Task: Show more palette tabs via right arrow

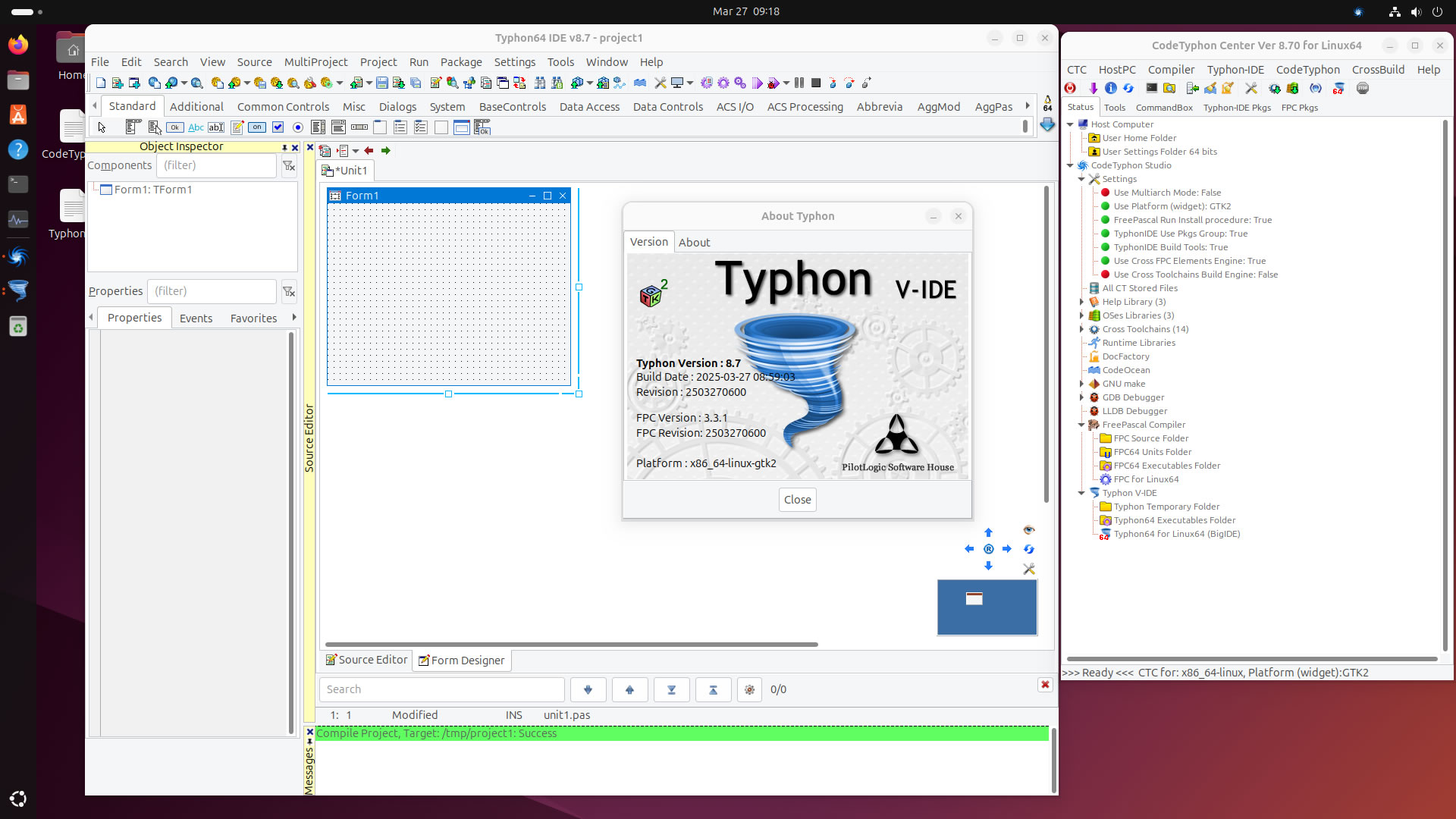Action: 1028,106
